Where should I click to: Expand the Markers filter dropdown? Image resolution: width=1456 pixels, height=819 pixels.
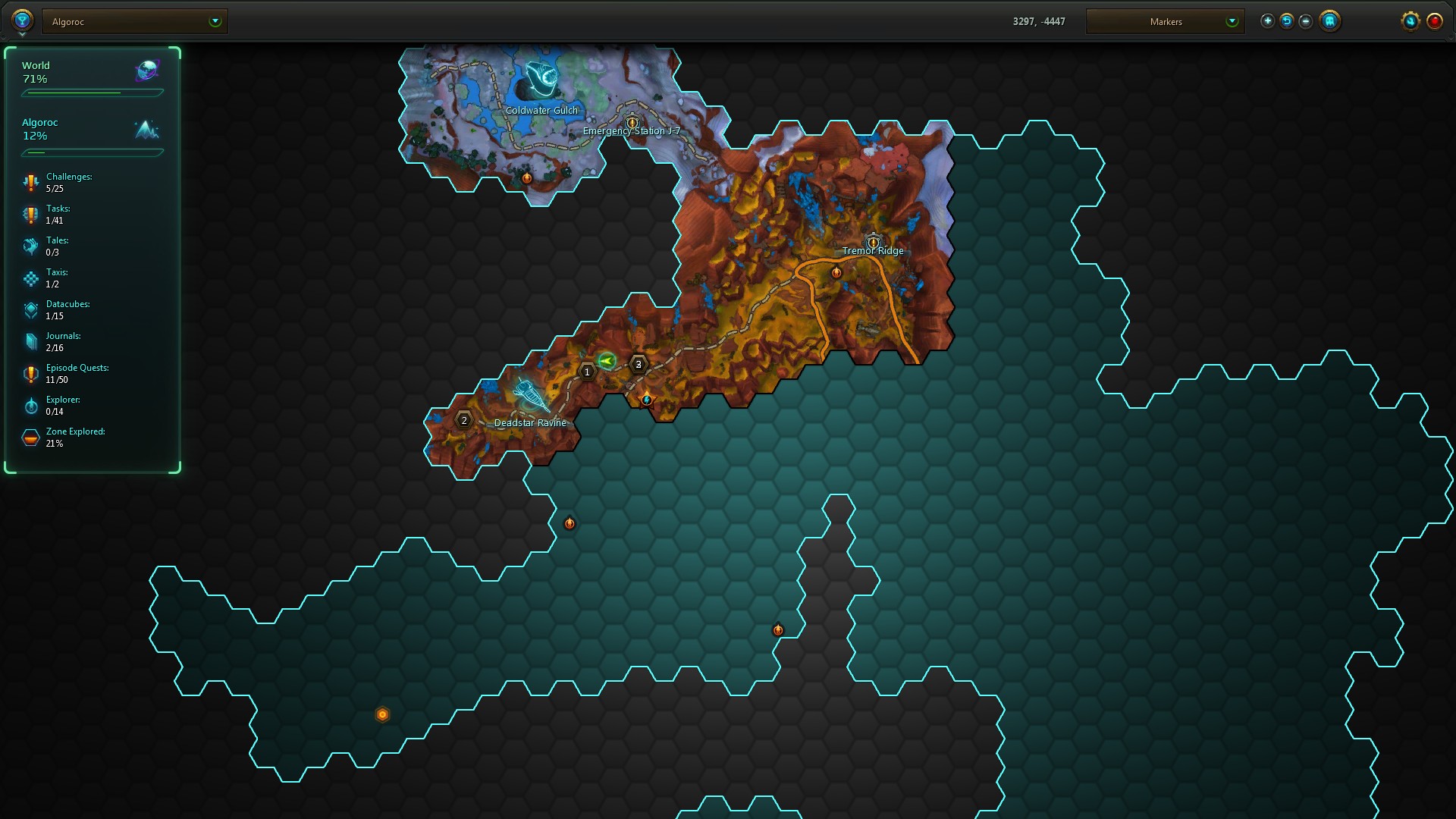point(1166,21)
